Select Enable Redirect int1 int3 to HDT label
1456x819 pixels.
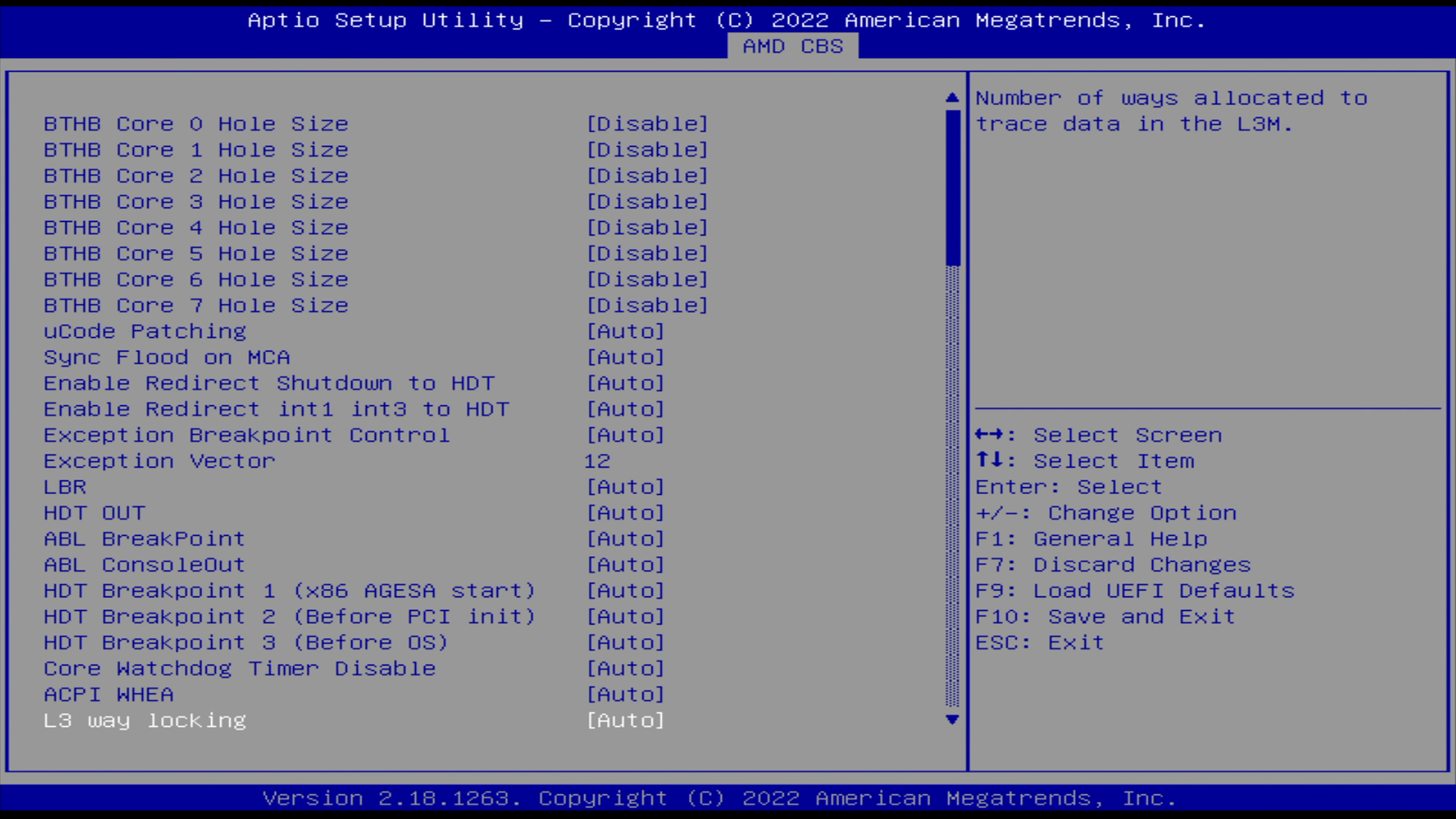276,409
